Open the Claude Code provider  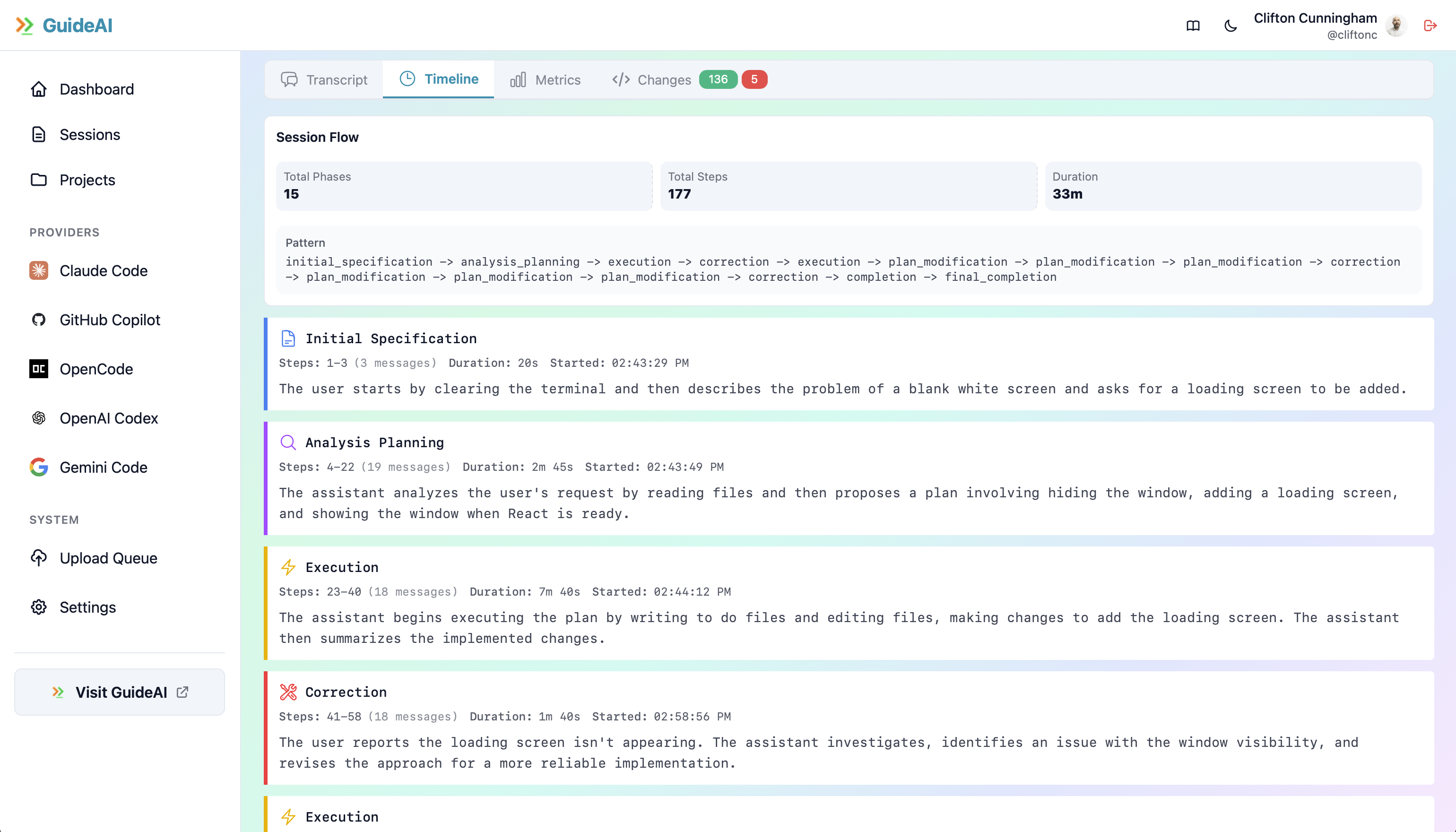click(103, 270)
